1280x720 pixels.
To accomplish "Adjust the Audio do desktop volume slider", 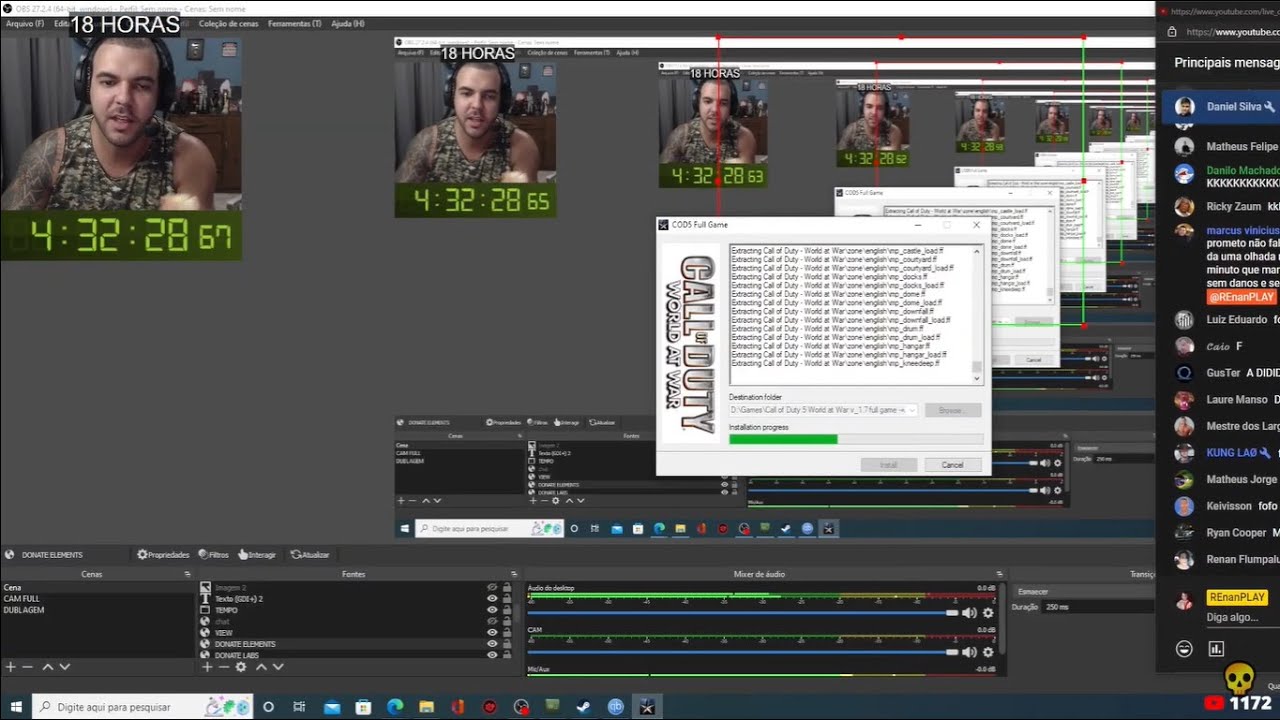I will (742, 613).
